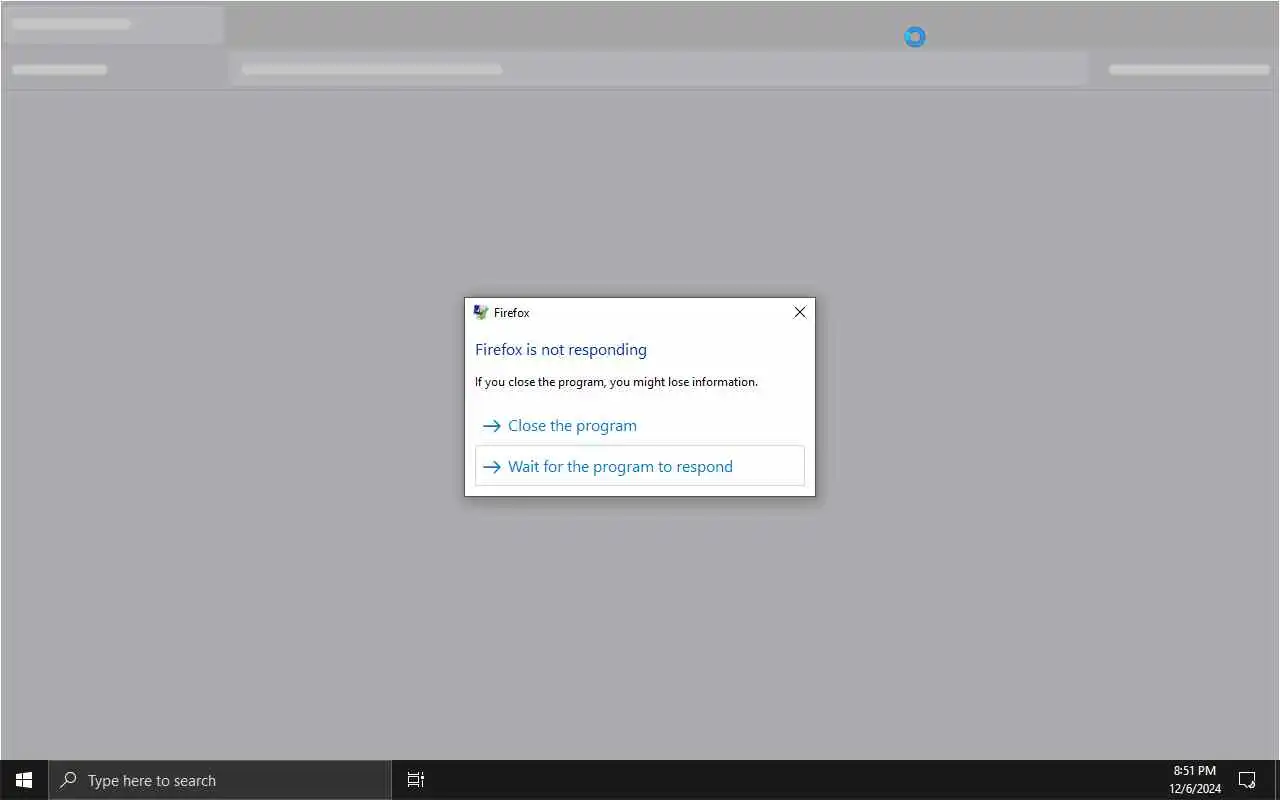Close the Firefox not responding dialog
The height and width of the screenshot is (800, 1280).
coord(799,312)
